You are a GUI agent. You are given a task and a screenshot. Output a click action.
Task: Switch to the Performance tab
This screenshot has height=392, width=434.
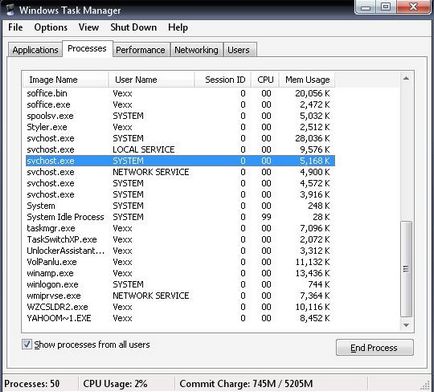pyautogui.click(x=140, y=50)
